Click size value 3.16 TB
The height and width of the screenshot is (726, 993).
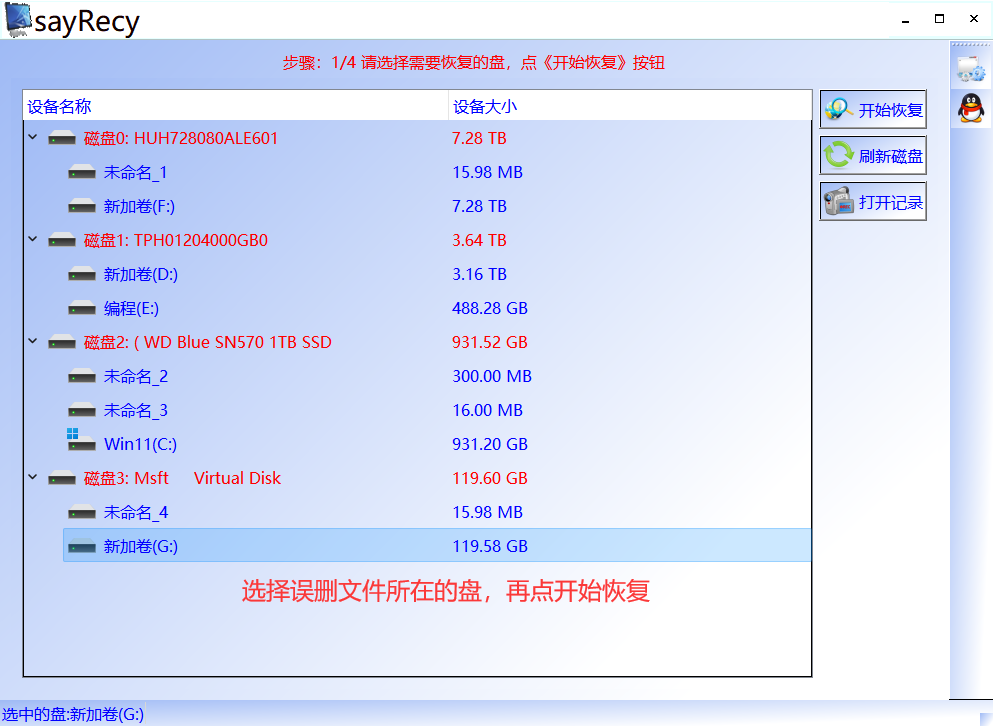(479, 274)
